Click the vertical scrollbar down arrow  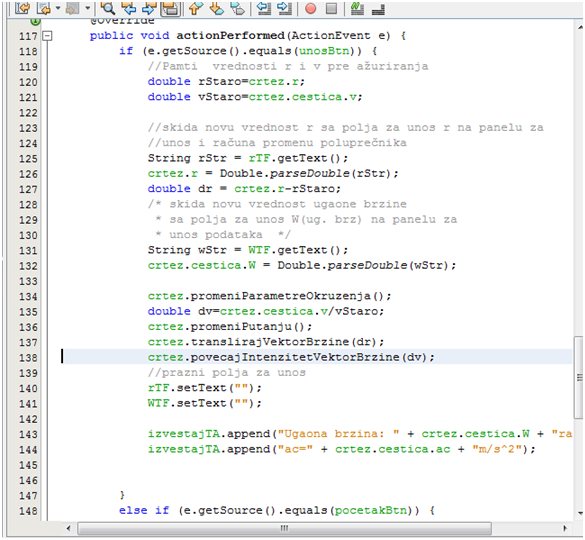click(580, 513)
